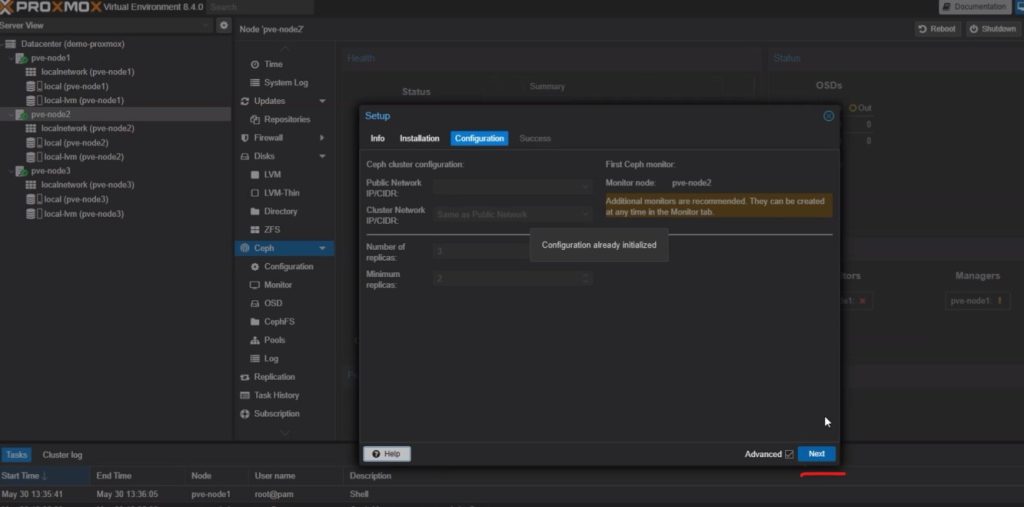Open the Ceph Log menu item
1024x507 pixels.
[271, 359]
